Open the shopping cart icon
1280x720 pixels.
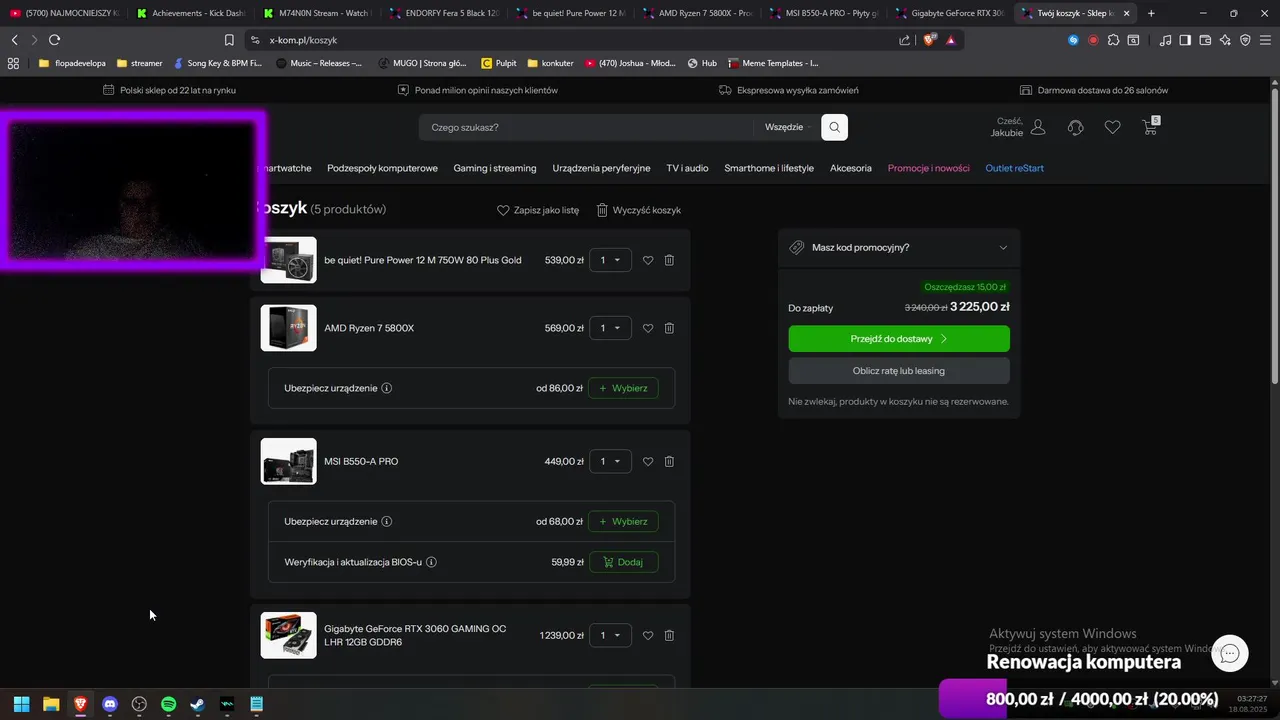pyautogui.click(x=1150, y=127)
